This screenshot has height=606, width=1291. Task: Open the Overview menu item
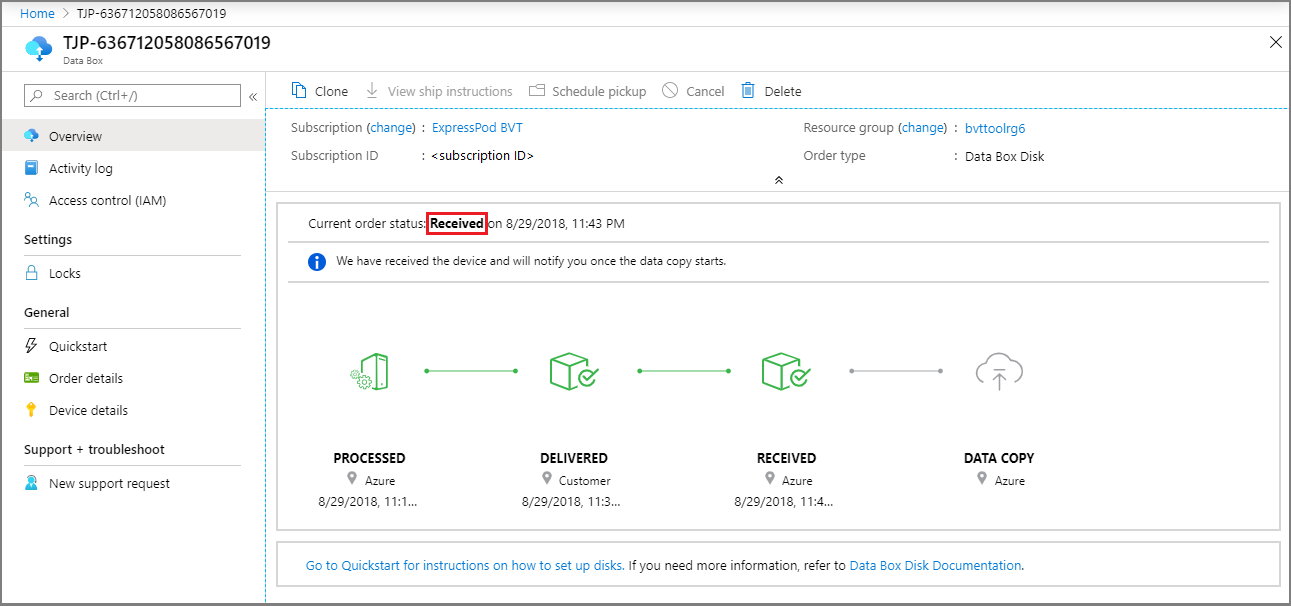pos(133,136)
